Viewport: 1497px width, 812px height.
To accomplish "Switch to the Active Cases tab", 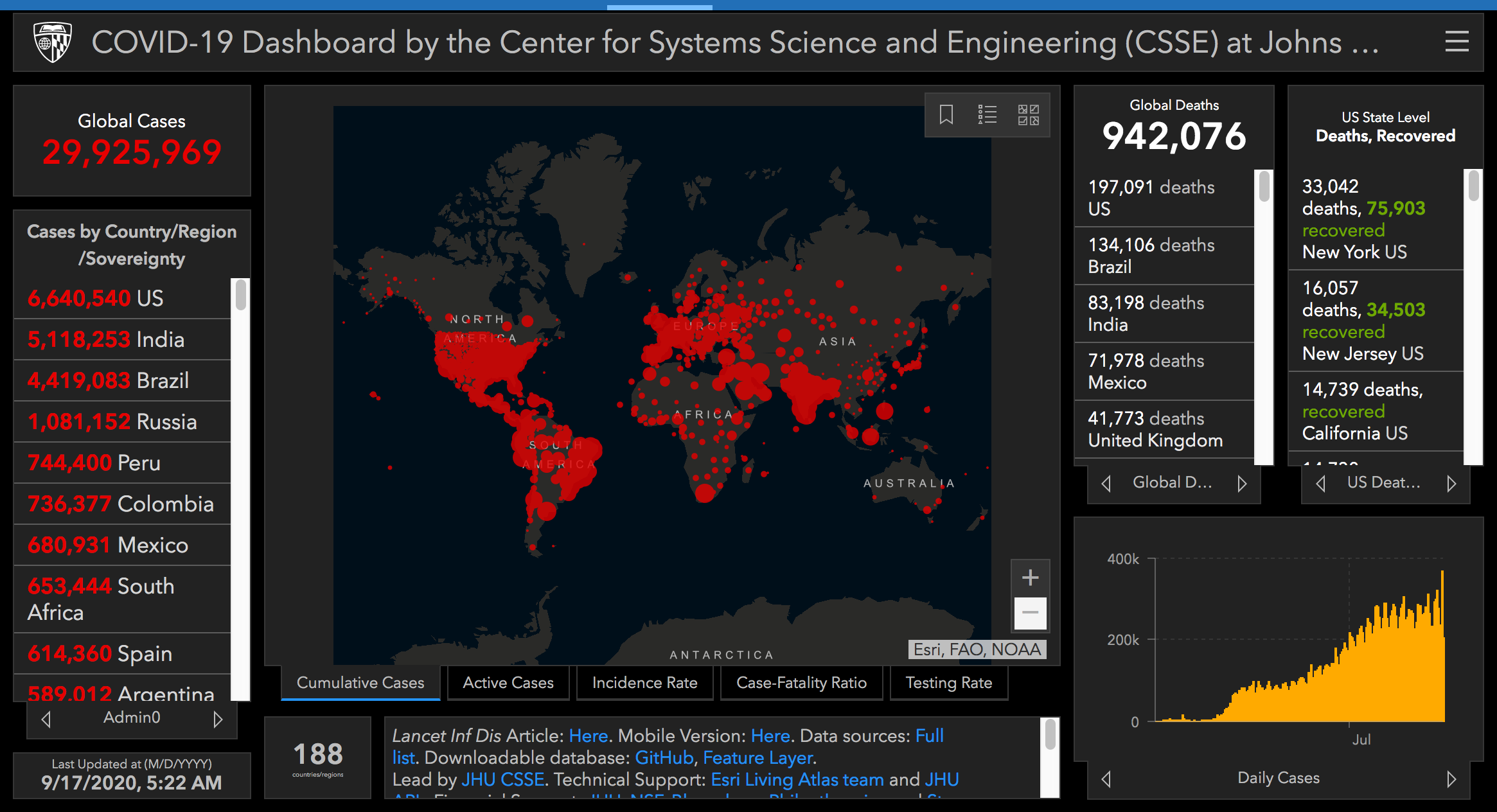I will 508,683.
